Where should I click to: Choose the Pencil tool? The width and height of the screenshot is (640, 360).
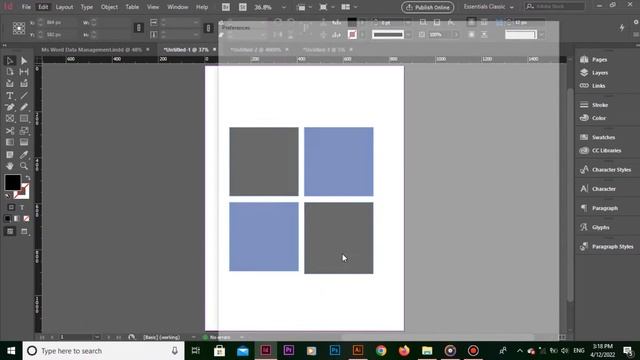[x=24, y=107]
